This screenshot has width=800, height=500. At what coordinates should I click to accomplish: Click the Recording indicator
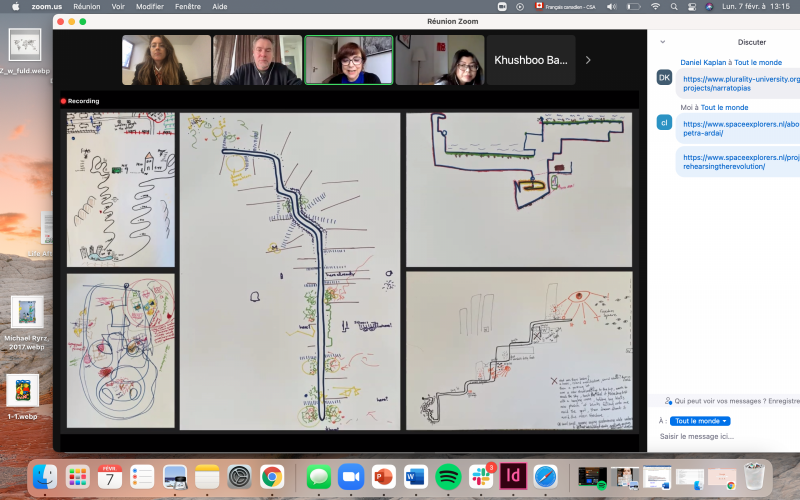(80, 101)
